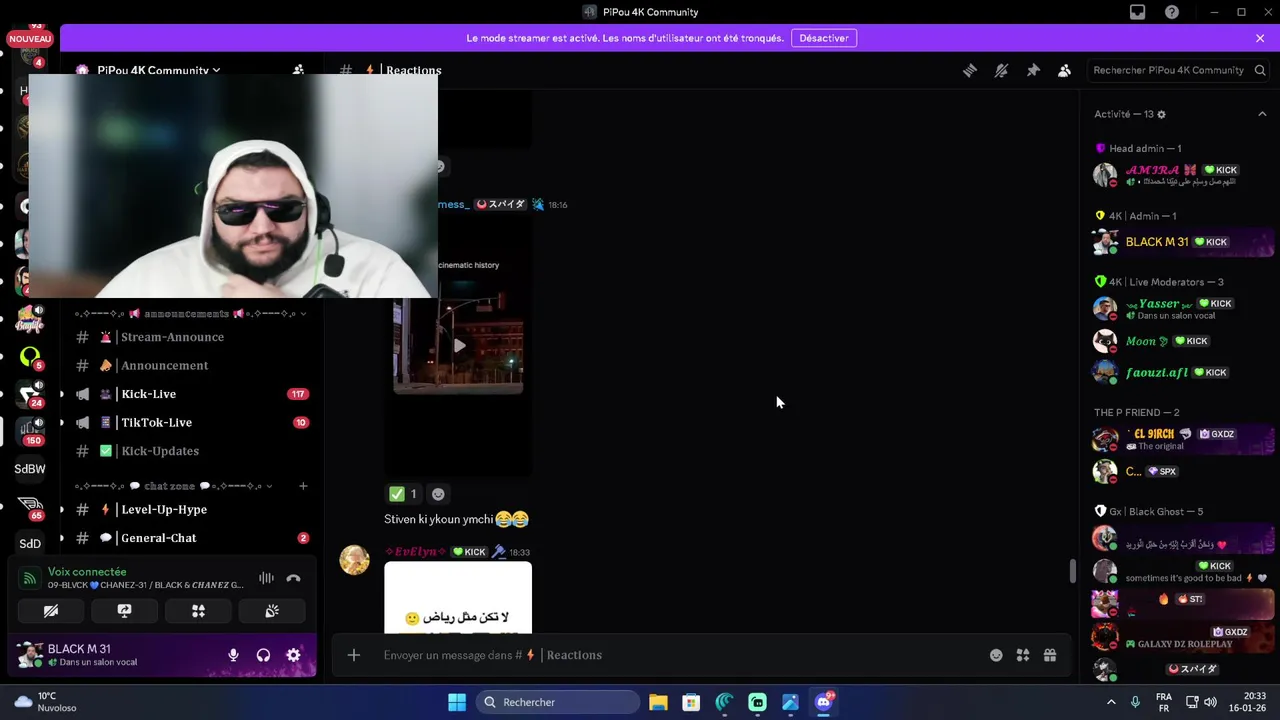Screen dimensions: 1280x720
Task: Click the Arabic image in EvElyn's message
Action: pos(458,598)
